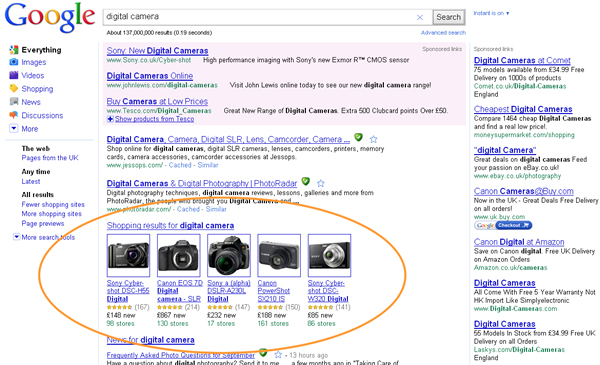The width and height of the screenshot is (600, 365).
Task: Open Canon PowerShot SX210 IS thumbnail
Action: click(x=279, y=255)
